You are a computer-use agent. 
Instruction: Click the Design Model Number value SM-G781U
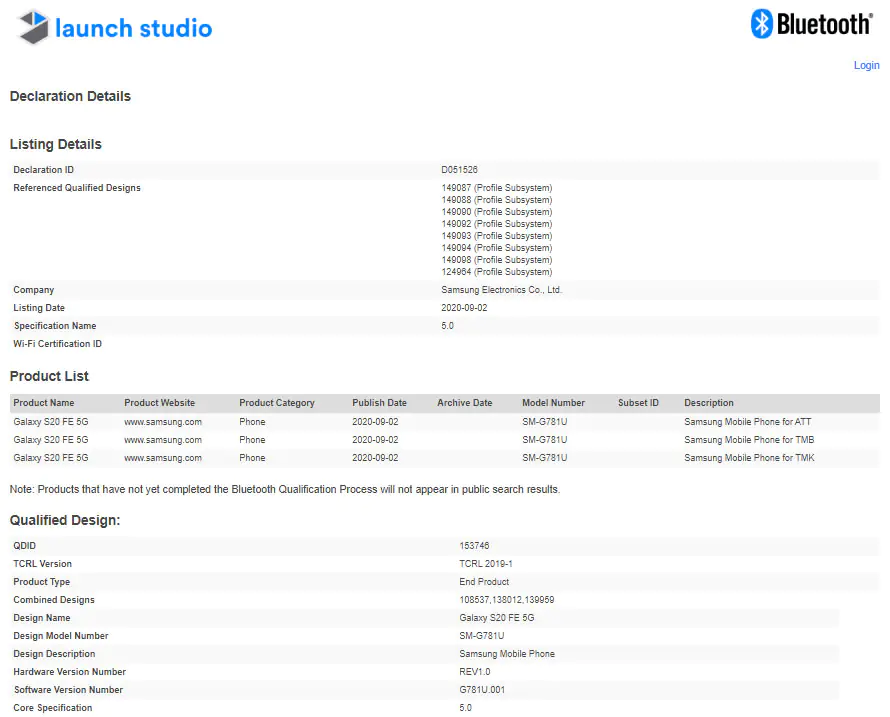tap(482, 636)
